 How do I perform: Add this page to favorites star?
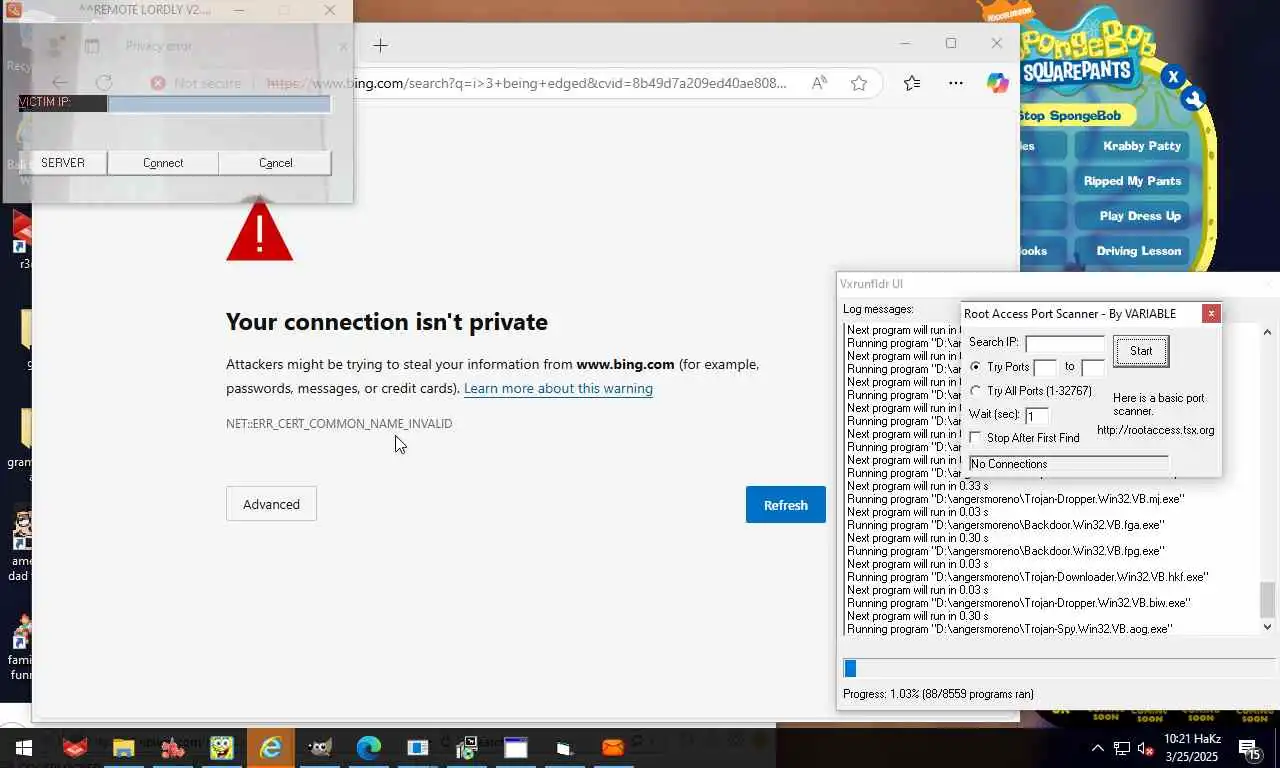coord(859,84)
